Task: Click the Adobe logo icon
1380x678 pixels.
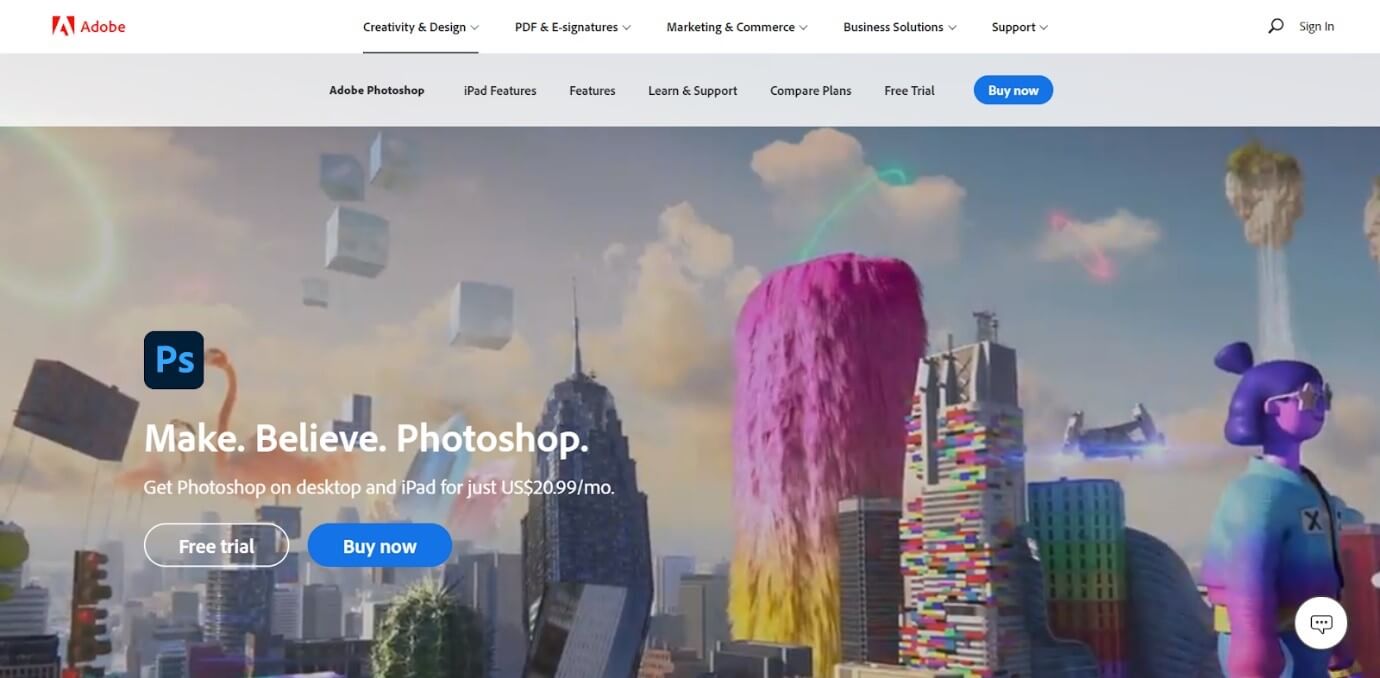Action: click(x=63, y=26)
